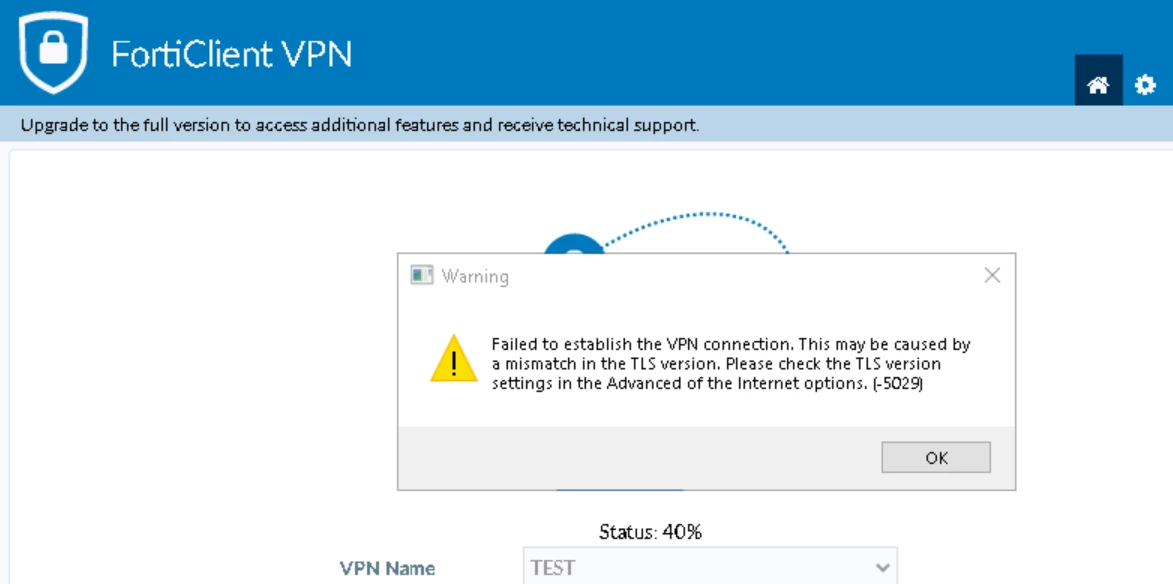Click the yellow warning triangle icon
Viewport: 1173px width, 584px height.
(x=453, y=358)
